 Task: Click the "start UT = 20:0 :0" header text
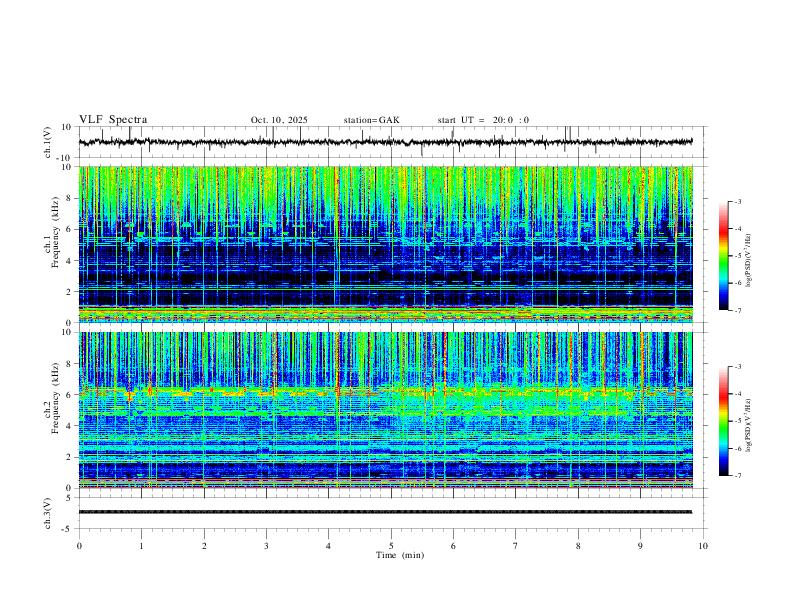coord(483,120)
